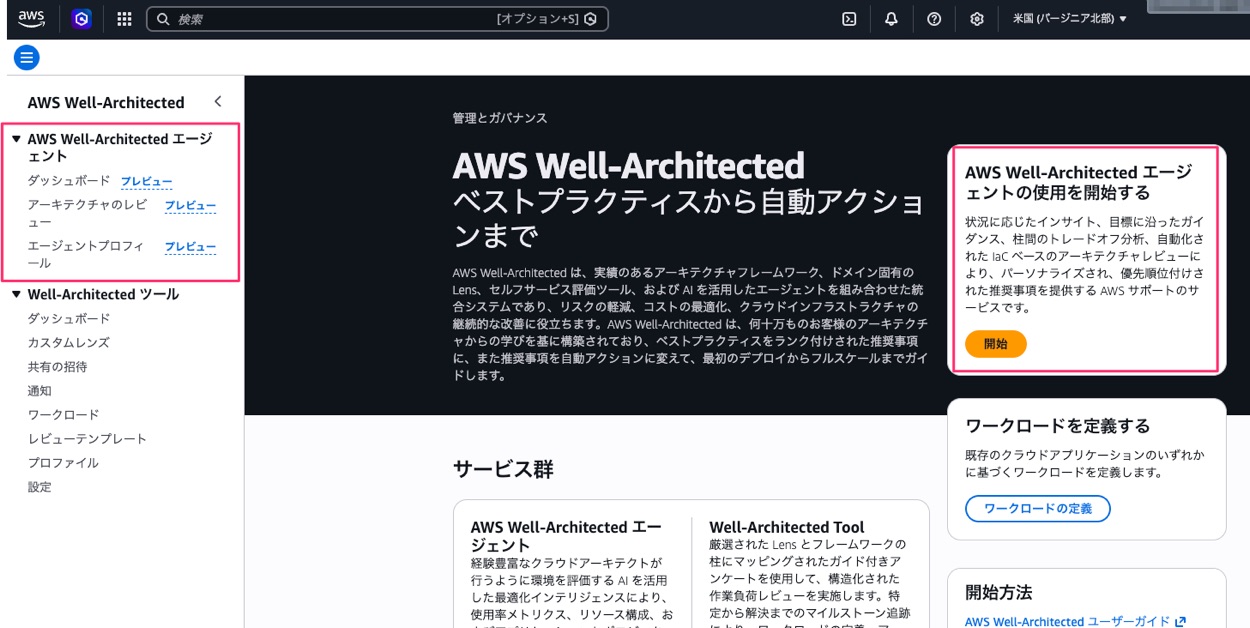This screenshot has height=628, width=1250.
Task: Open the help question mark icon
Action: (x=934, y=18)
